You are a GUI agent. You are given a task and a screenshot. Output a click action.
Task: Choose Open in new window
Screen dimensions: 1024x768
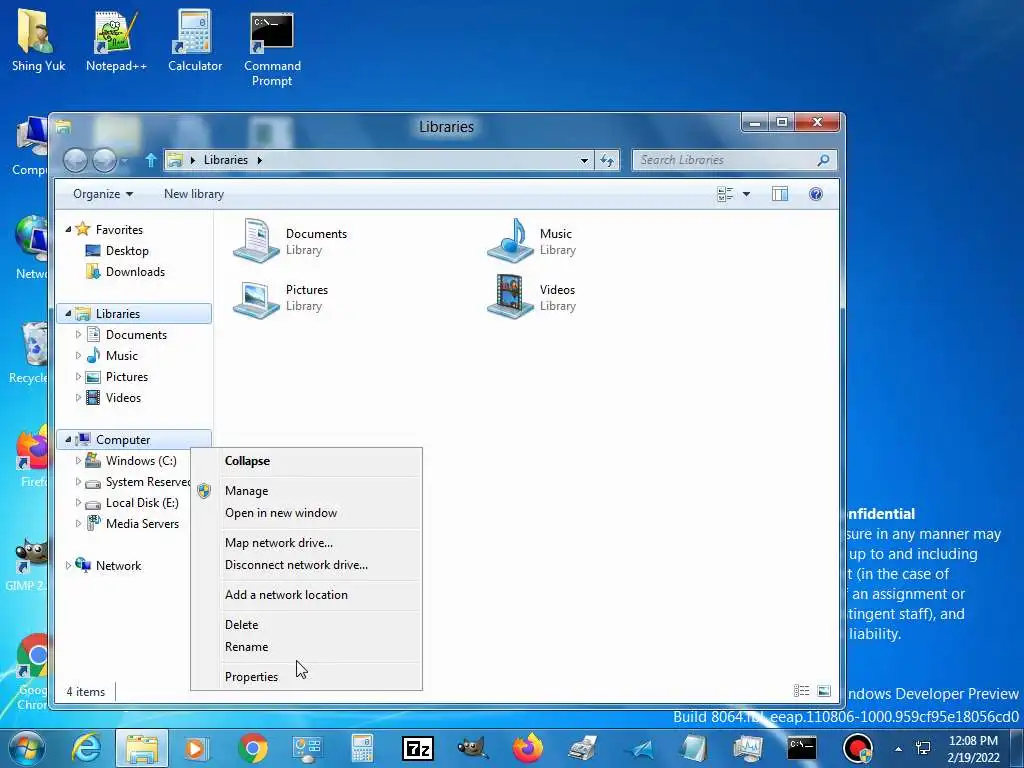306,513
